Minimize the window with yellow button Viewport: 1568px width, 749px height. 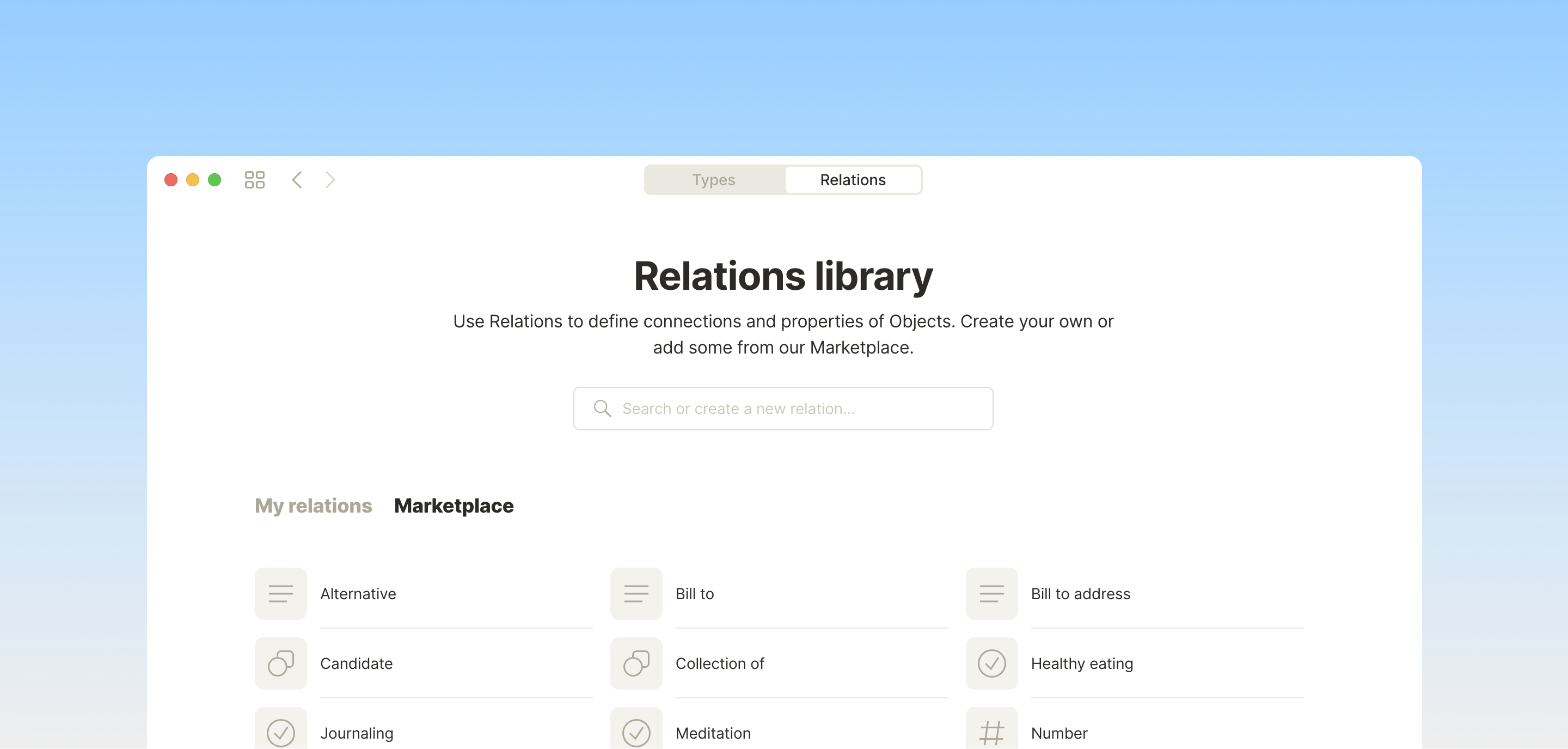[193, 180]
